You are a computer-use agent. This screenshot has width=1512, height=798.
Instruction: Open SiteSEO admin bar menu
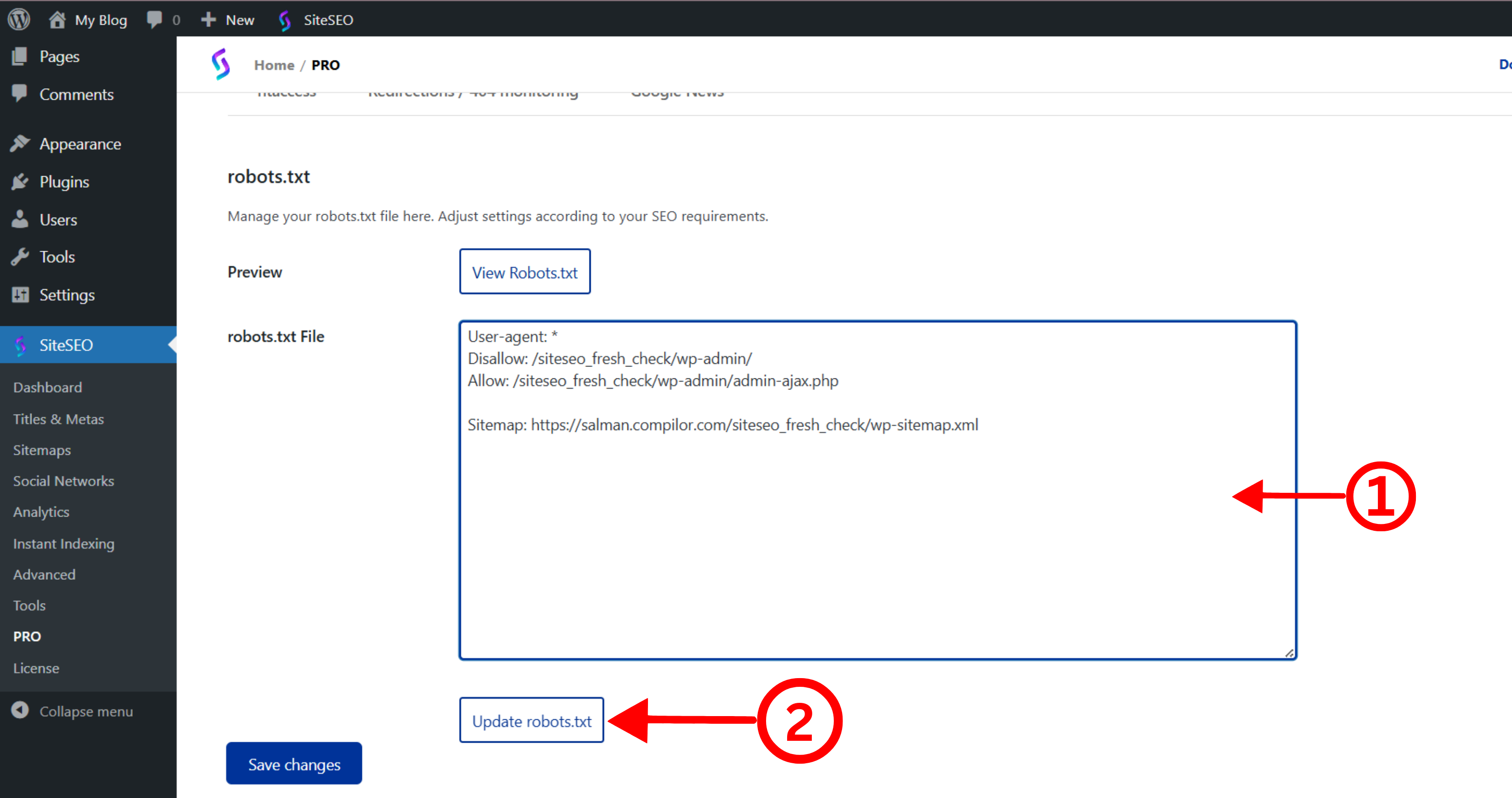pyautogui.click(x=328, y=20)
